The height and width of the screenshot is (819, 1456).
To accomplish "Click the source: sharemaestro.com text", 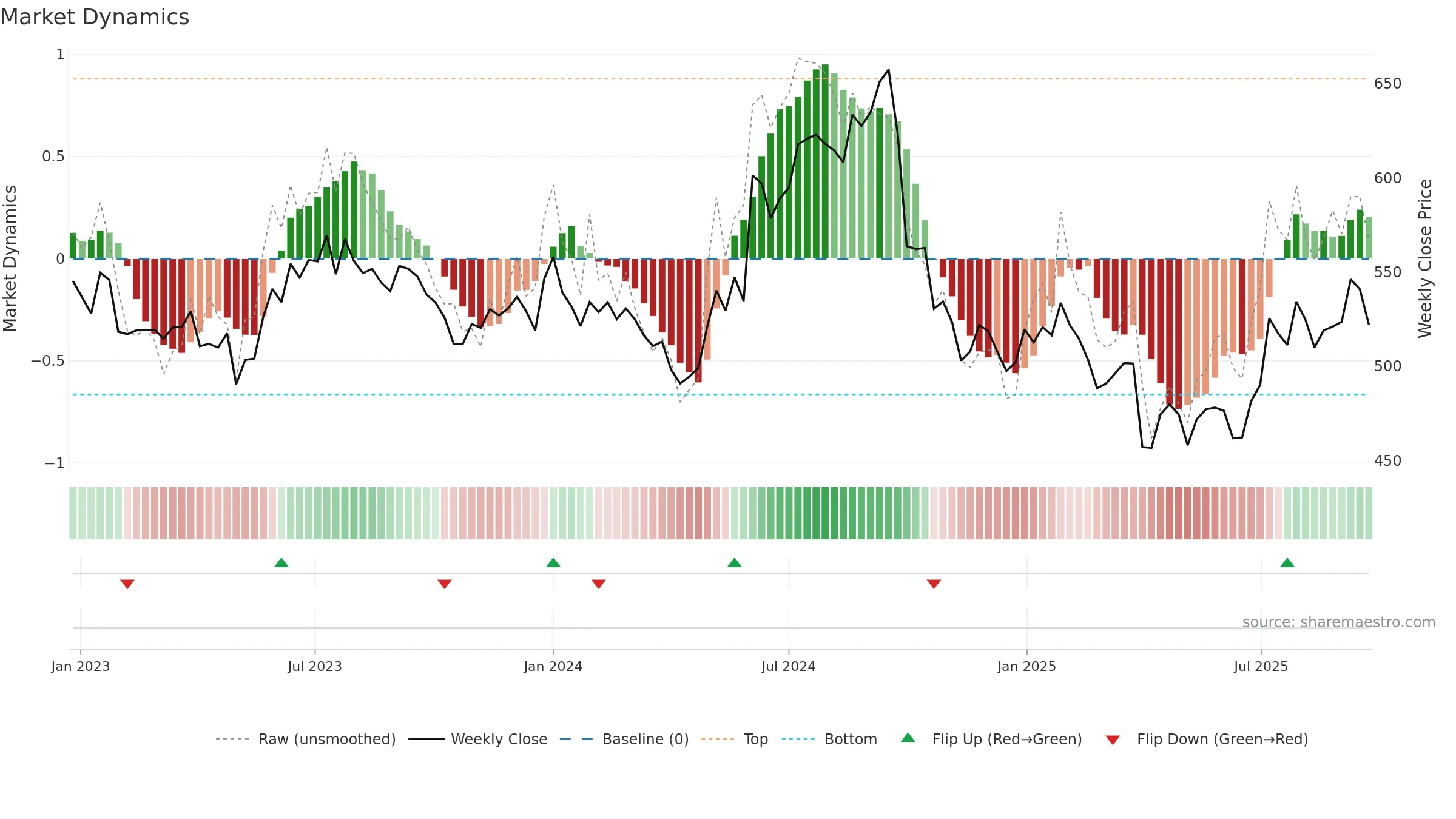I will [1339, 622].
